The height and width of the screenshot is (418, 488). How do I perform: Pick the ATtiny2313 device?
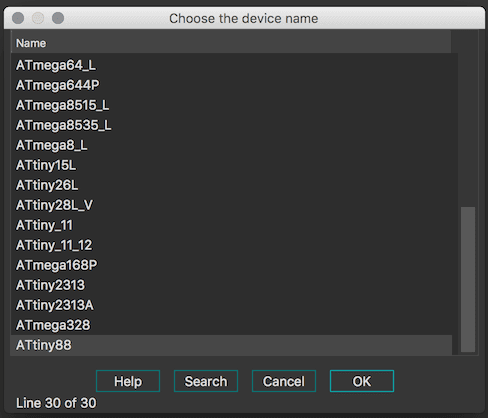(231, 285)
